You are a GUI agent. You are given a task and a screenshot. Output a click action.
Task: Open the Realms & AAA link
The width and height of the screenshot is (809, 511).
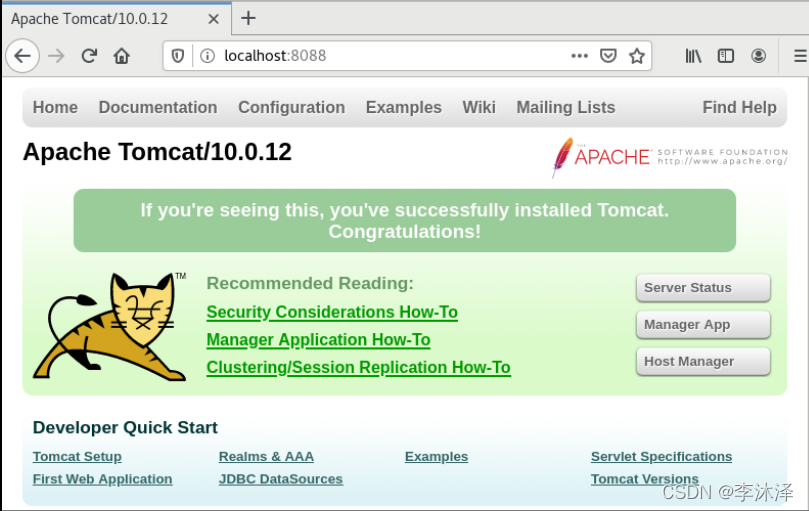266,457
